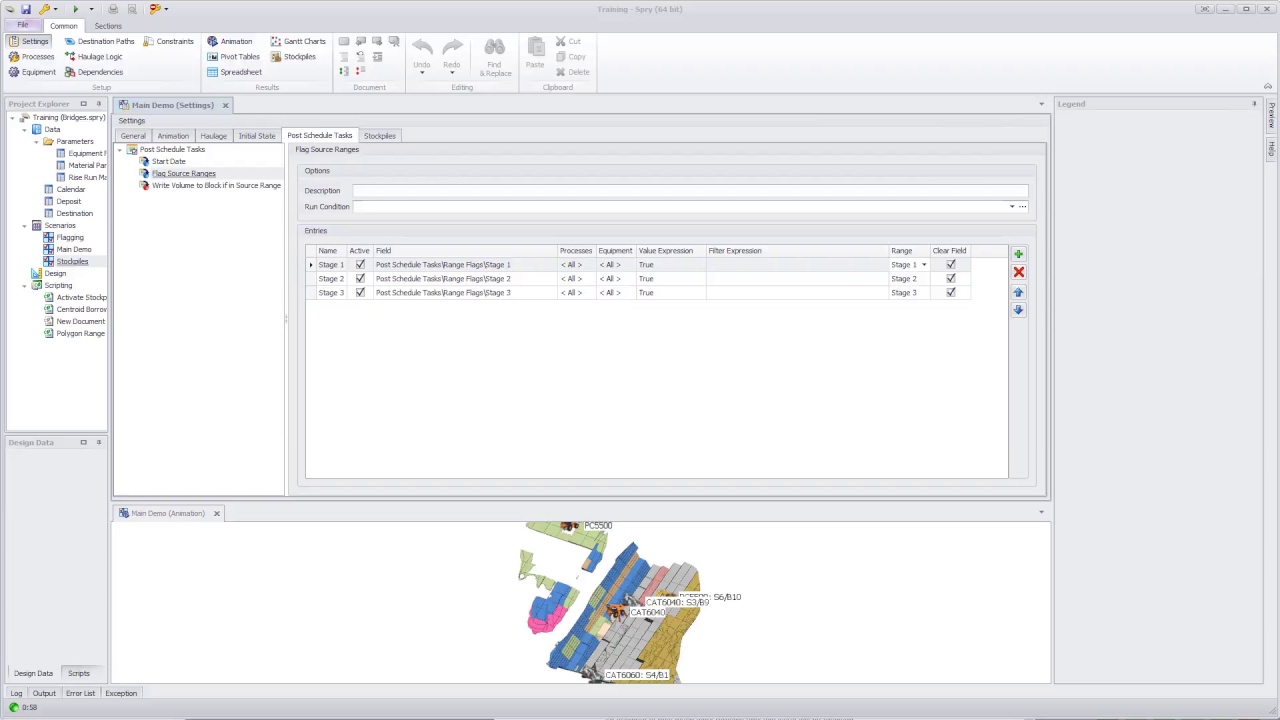The width and height of the screenshot is (1280, 720).
Task: Open Dependencies setup
Action: 93,72
